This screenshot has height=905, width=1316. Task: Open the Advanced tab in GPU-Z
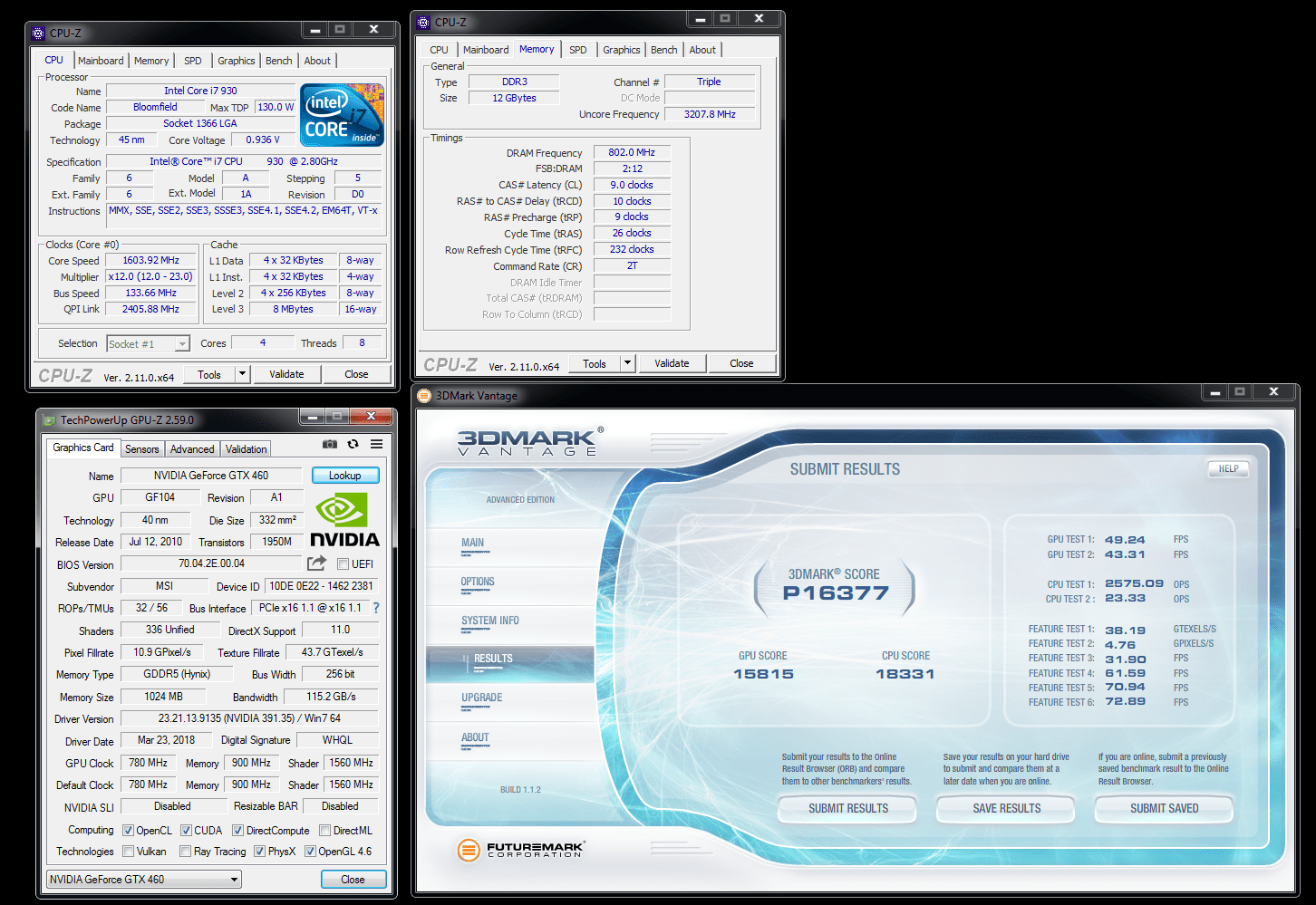(192, 448)
